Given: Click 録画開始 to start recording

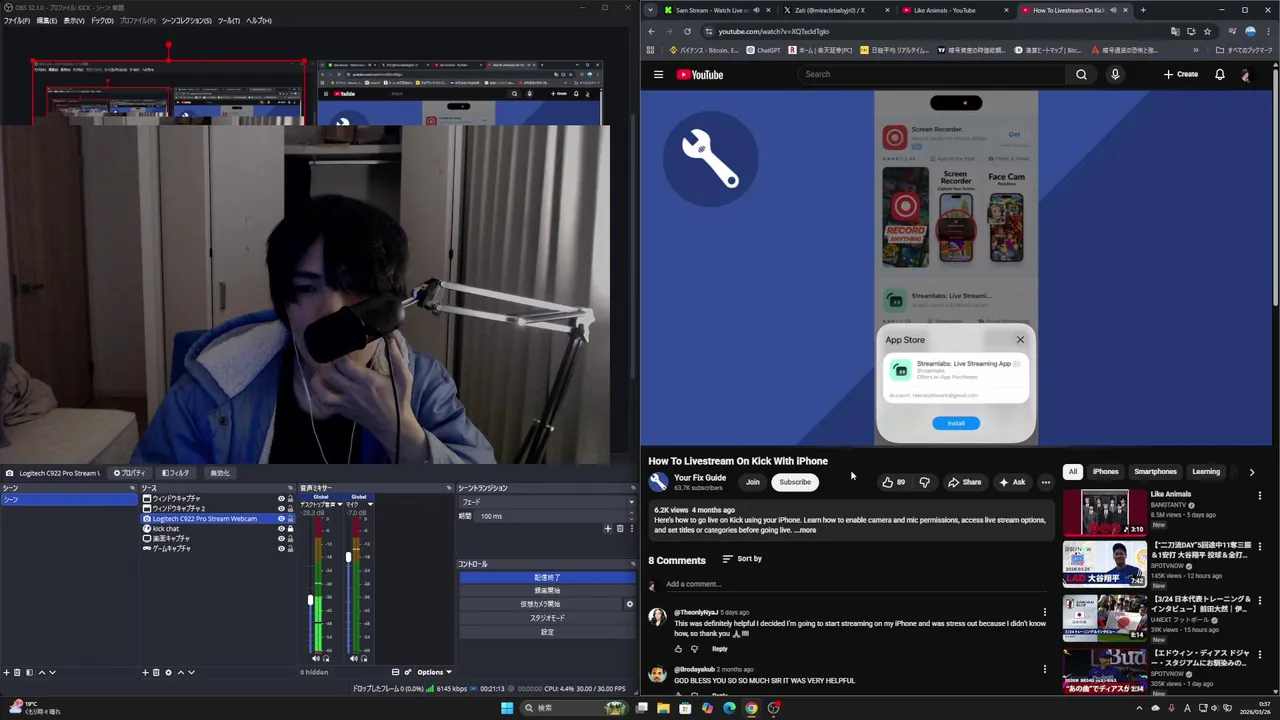Looking at the screenshot, I should [x=547, y=591].
